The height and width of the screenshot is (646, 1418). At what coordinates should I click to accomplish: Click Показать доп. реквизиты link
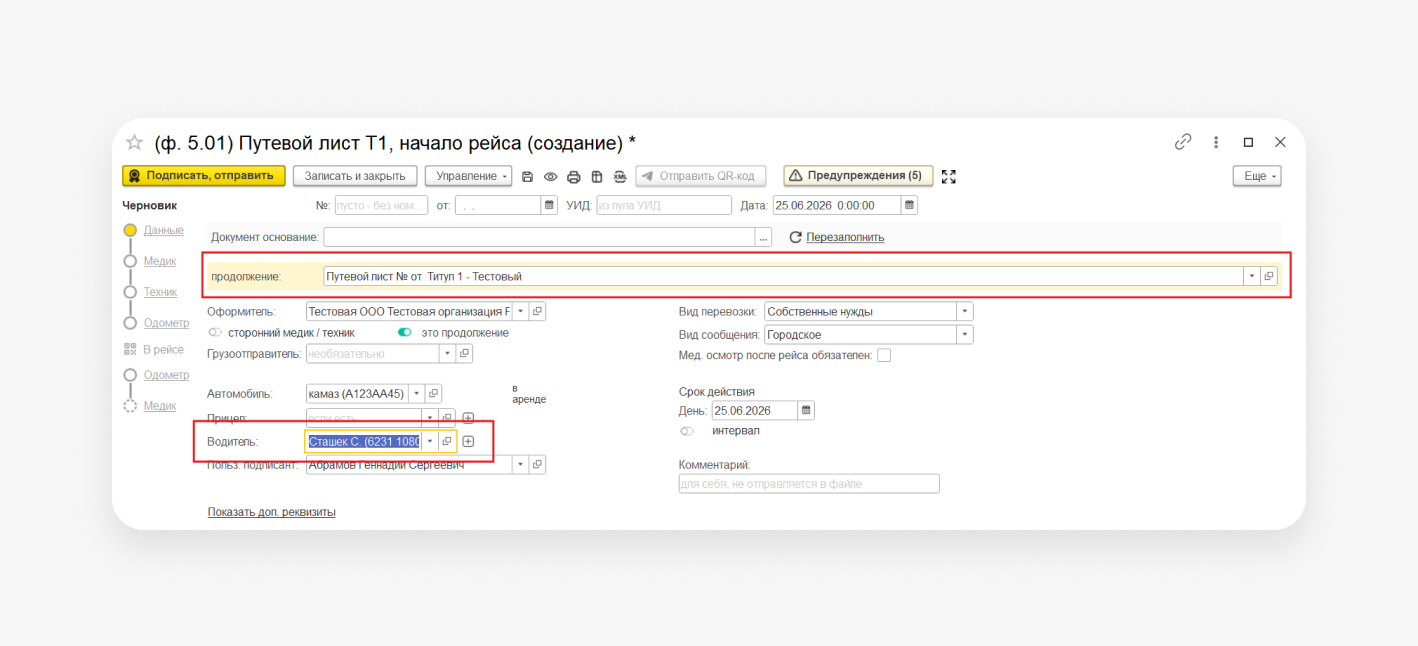click(x=272, y=512)
